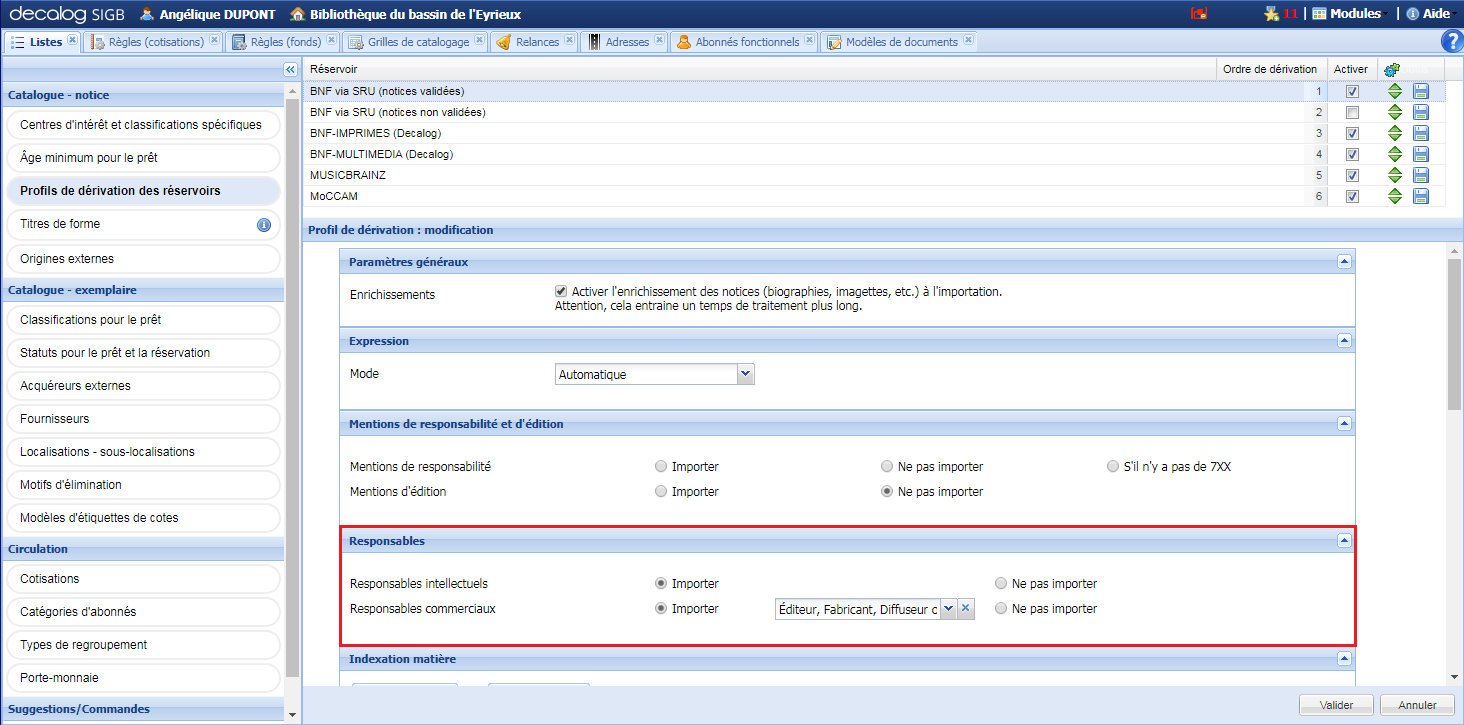Open the Éditeur, Fabricant, Diffuseur dropdown

click(x=948, y=608)
